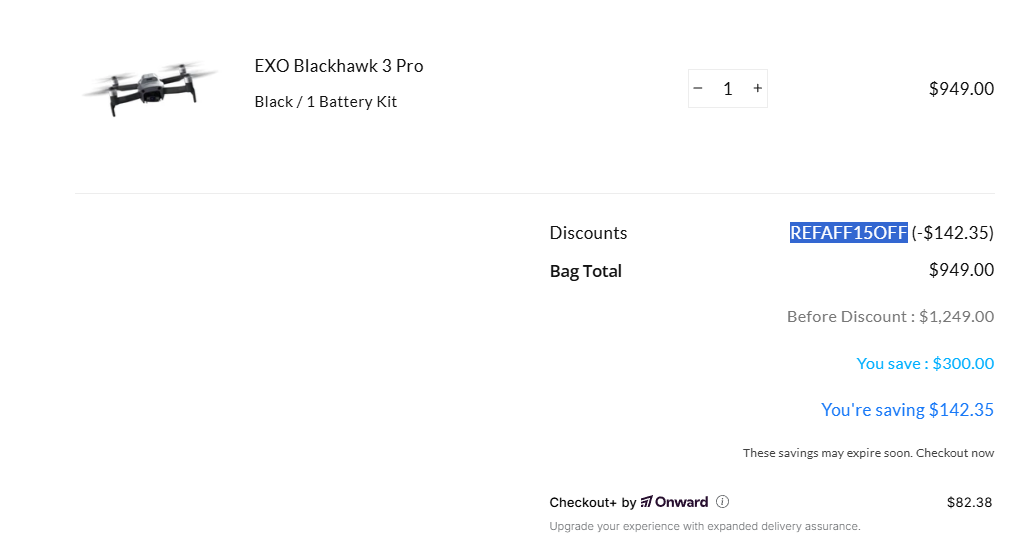Select the REFAFF15OFF discount code
The width and height of the screenshot is (1035, 552).
tap(848, 232)
